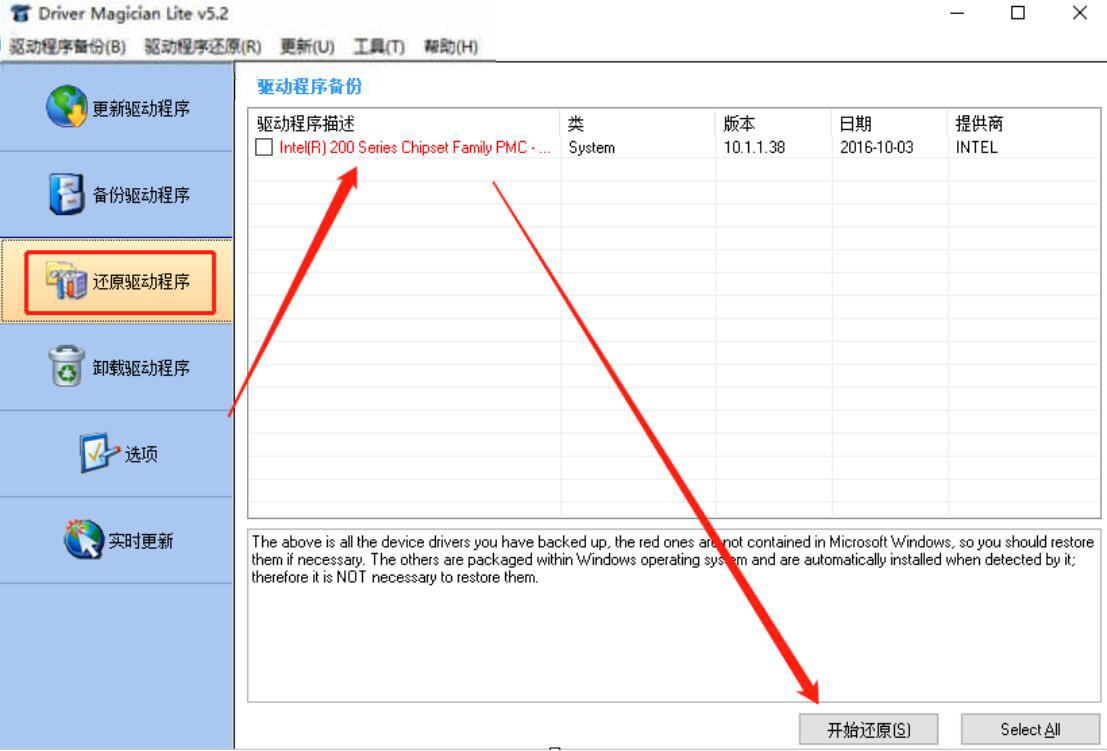The height and width of the screenshot is (751, 1107).
Task: Tick the Intel 200 Series Chipset driver checkbox
Action: (x=264, y=148)
